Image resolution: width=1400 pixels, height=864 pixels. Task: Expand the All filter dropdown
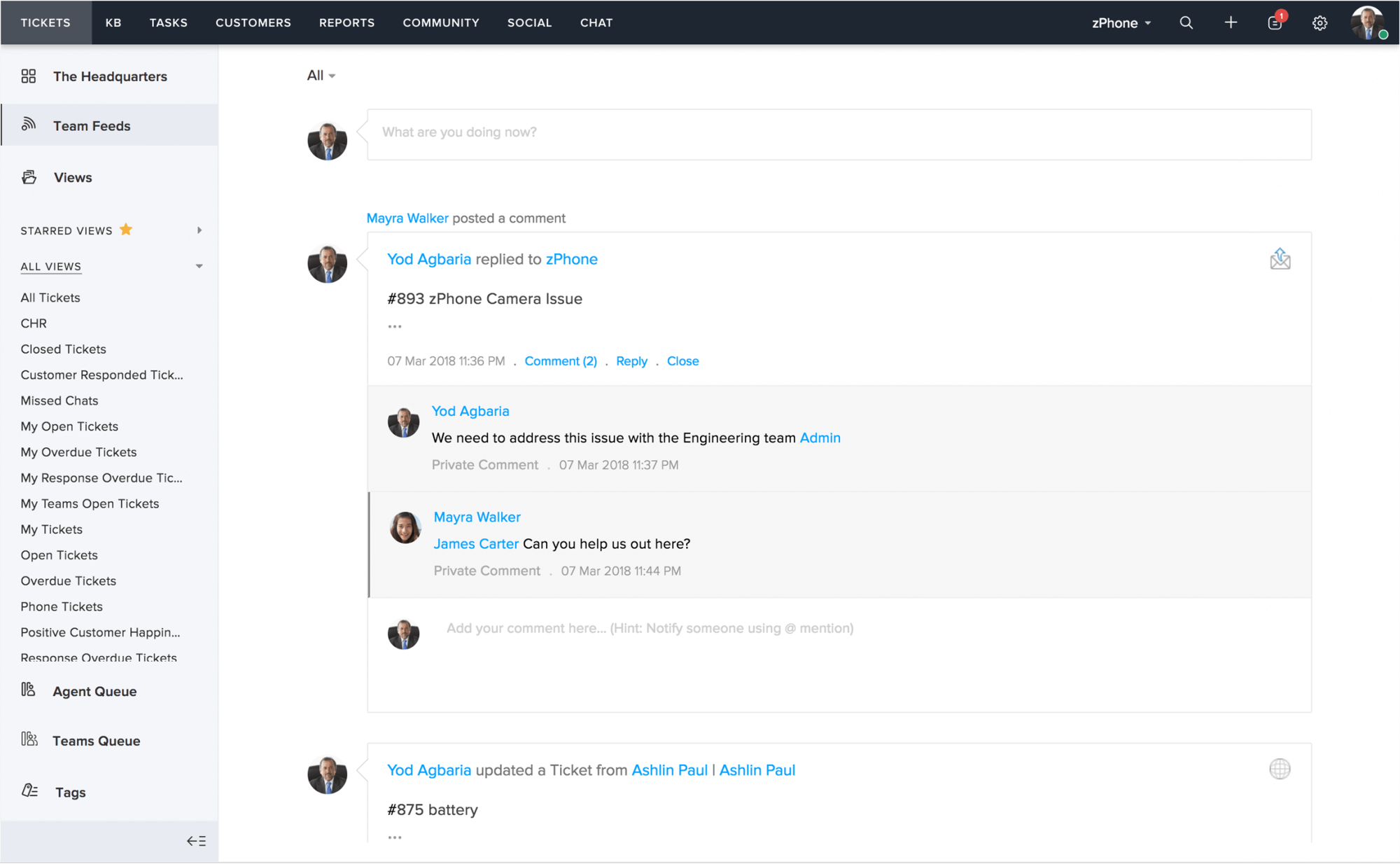click(320, 75)
